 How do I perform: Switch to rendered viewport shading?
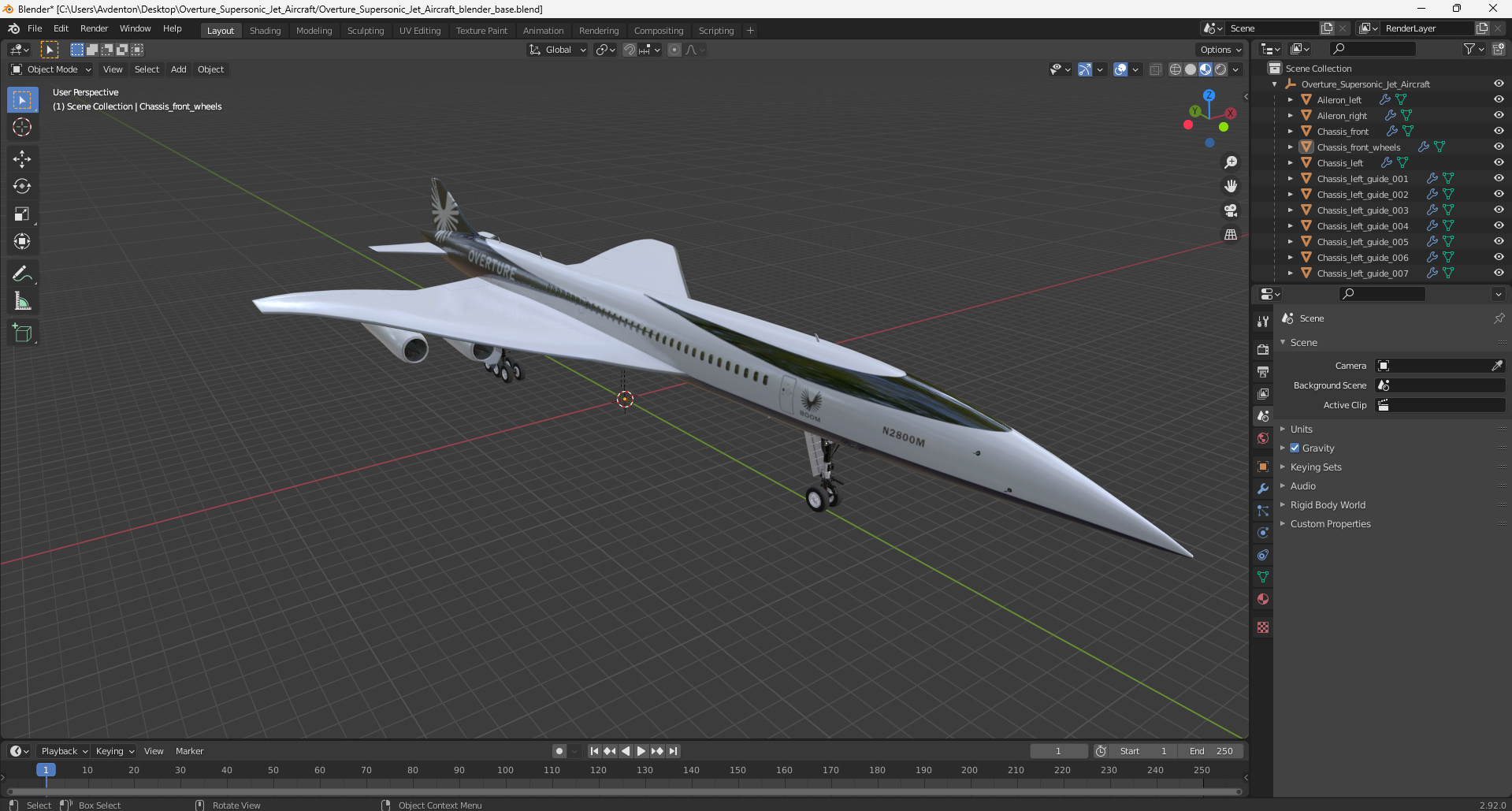pos(1220,69)
